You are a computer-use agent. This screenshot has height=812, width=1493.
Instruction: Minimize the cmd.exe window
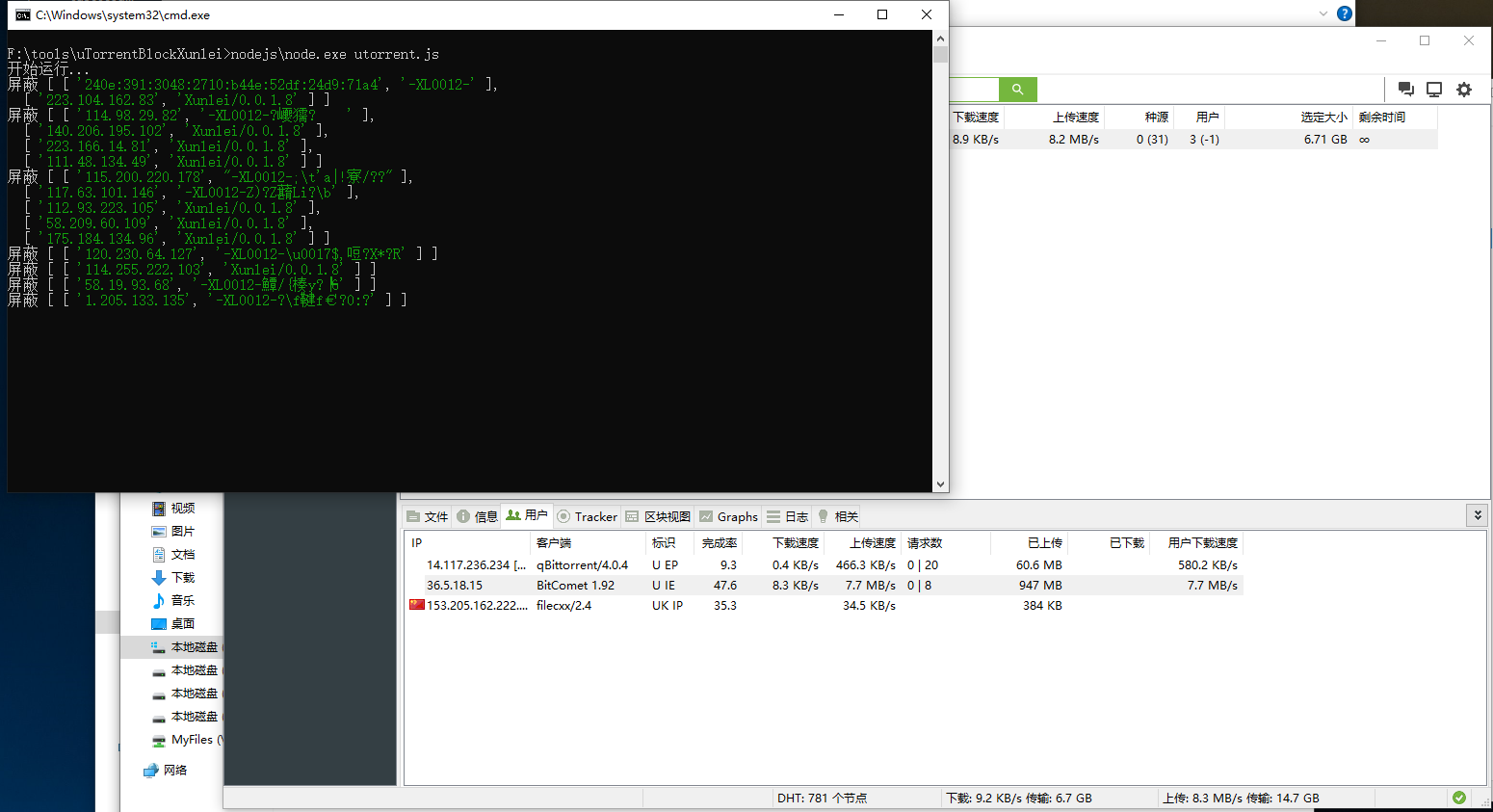tap(839, 14)
